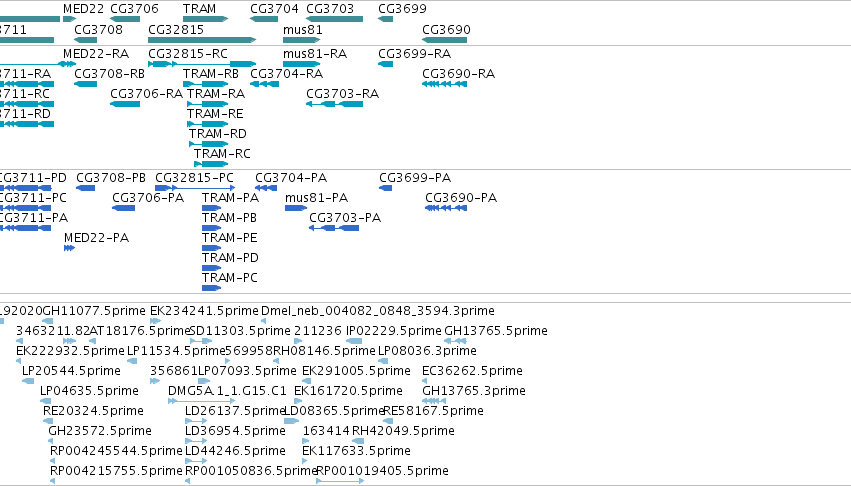
Task: Click the TRAM-RB transcript label
Action: (211, 73)
